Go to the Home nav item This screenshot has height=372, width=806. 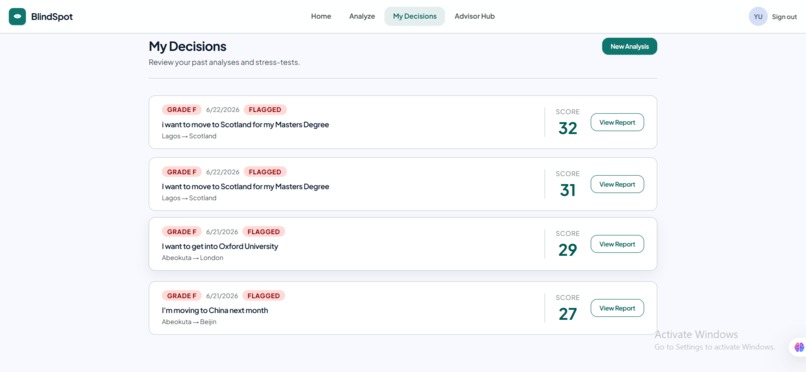pos(321,16)
